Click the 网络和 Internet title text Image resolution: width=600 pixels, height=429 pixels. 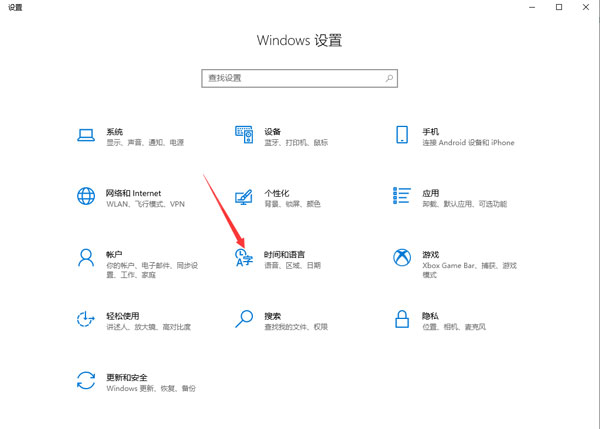coord(133,192)
